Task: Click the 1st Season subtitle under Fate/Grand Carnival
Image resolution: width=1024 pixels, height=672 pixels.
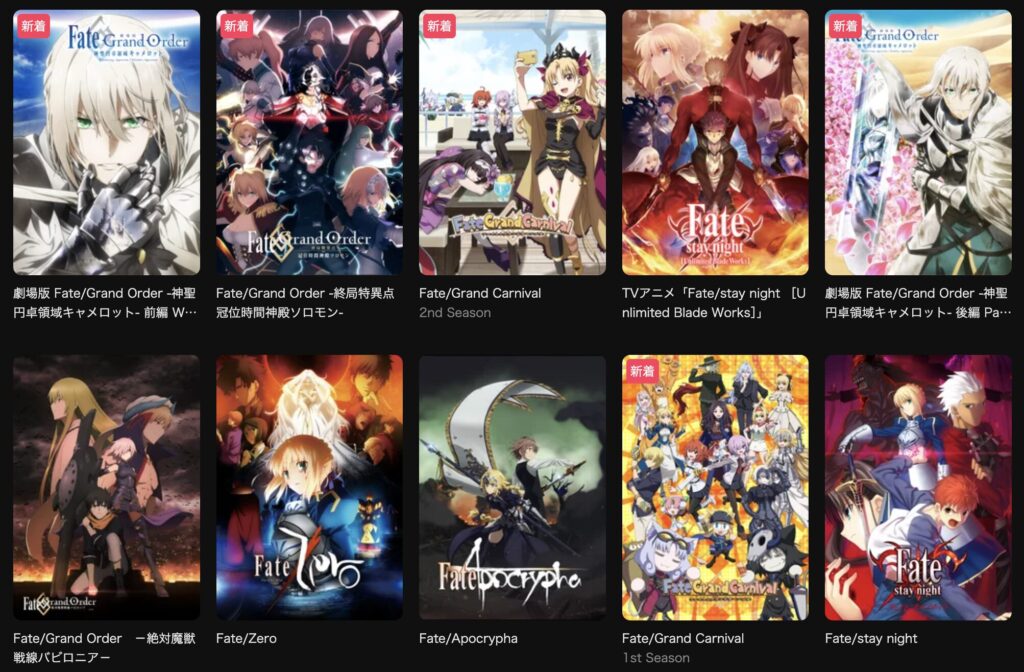Action: click(x=656, y=658)
